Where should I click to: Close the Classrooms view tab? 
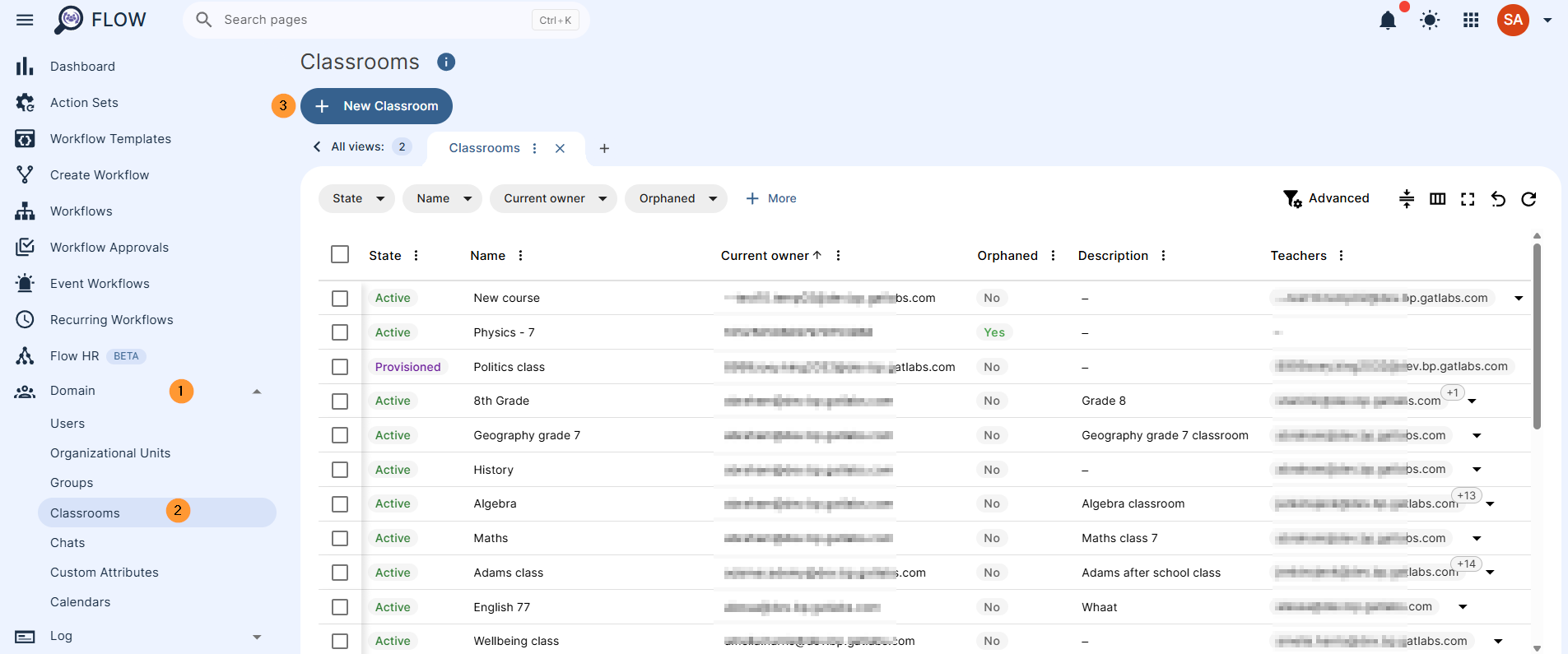coord(560,148)
